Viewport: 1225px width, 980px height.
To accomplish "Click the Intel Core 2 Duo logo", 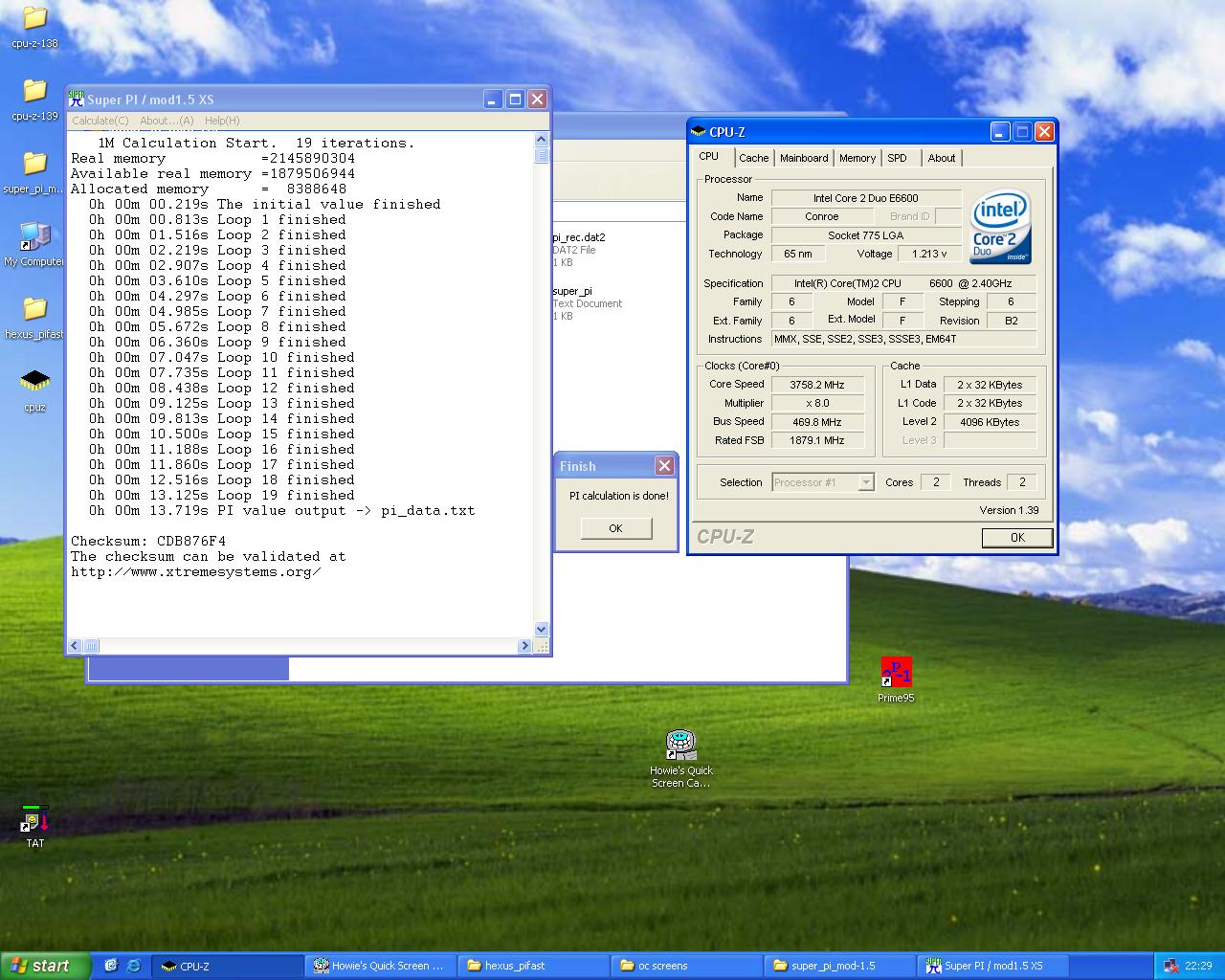I will click(999, 228).
